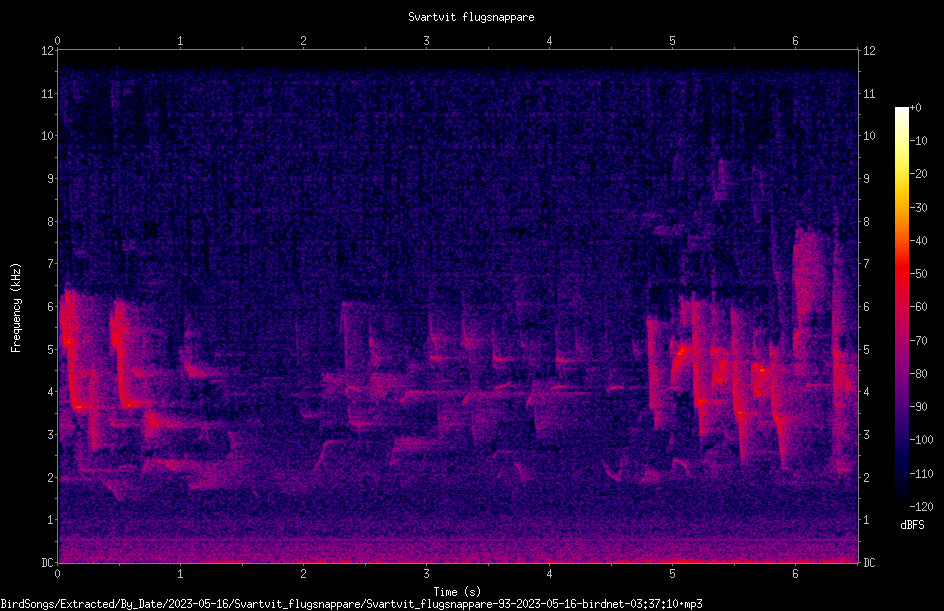Click the file path text at bottom
This screenshot has width=944, height=611.
coord(351,604)
